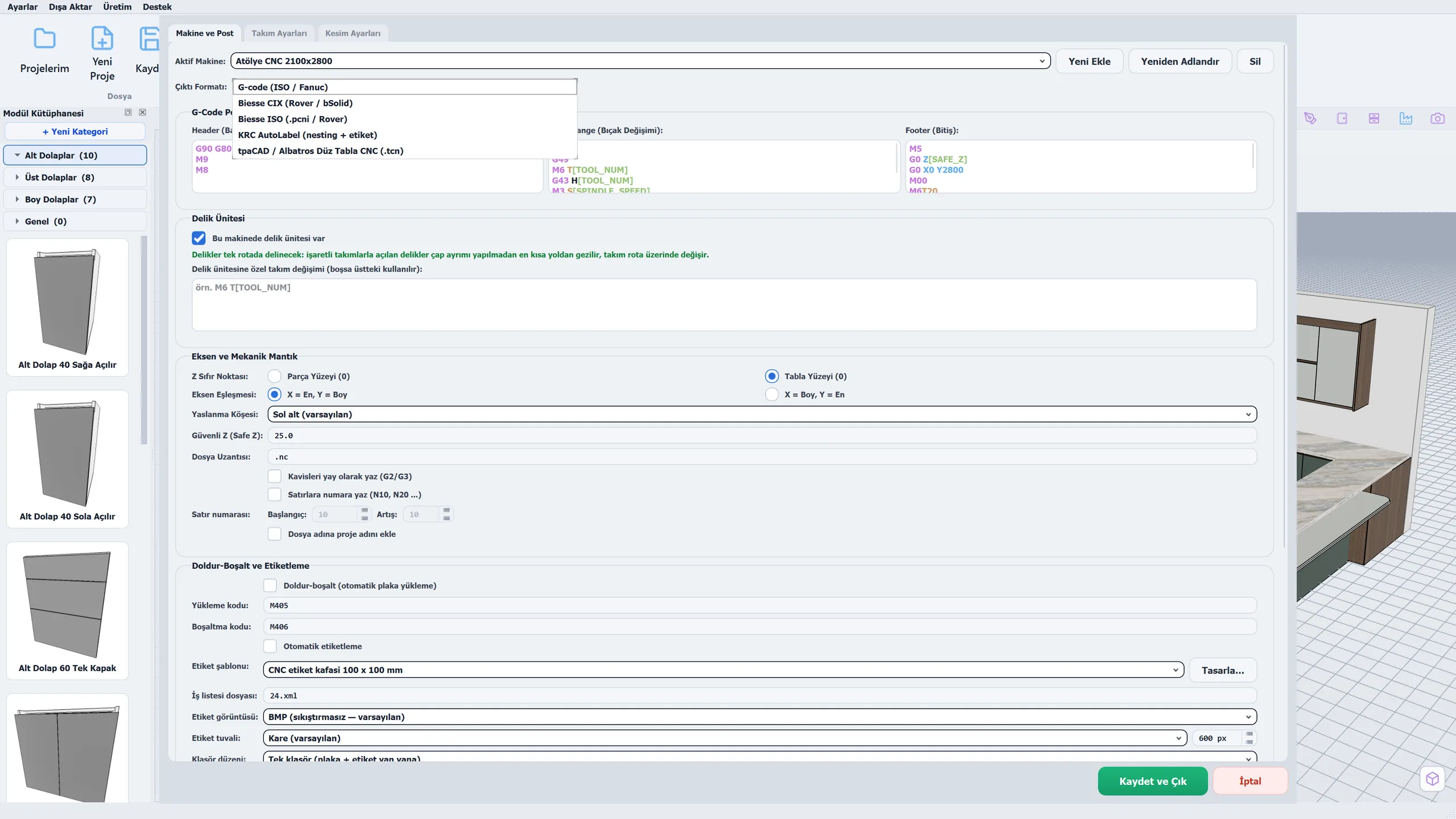Click the camera snapshot icon
Image resolution: width=1456 pixels, height=819 pixels.
(1438, 118)
